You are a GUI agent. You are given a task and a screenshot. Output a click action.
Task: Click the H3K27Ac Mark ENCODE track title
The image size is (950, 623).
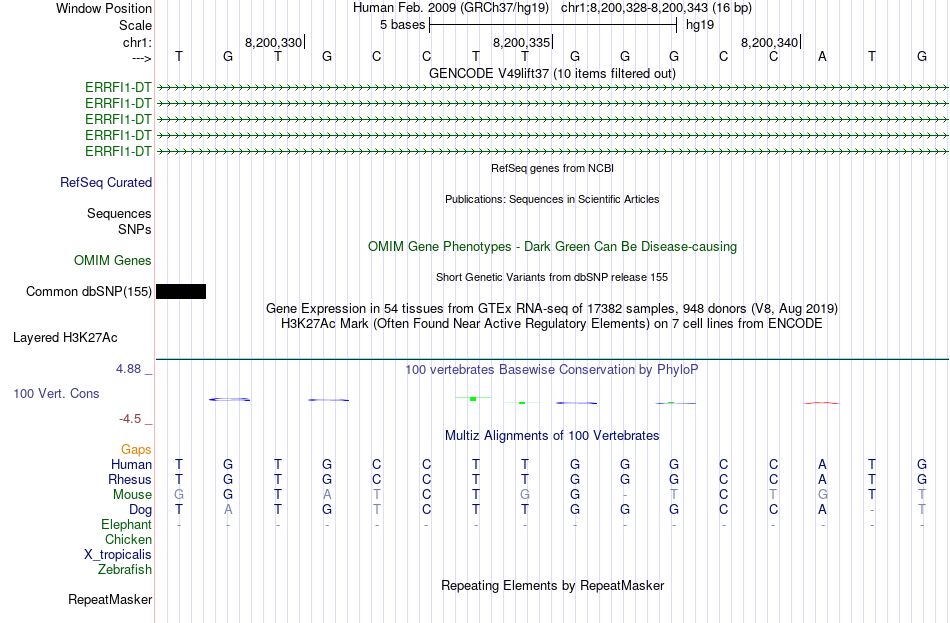[552, 324]
